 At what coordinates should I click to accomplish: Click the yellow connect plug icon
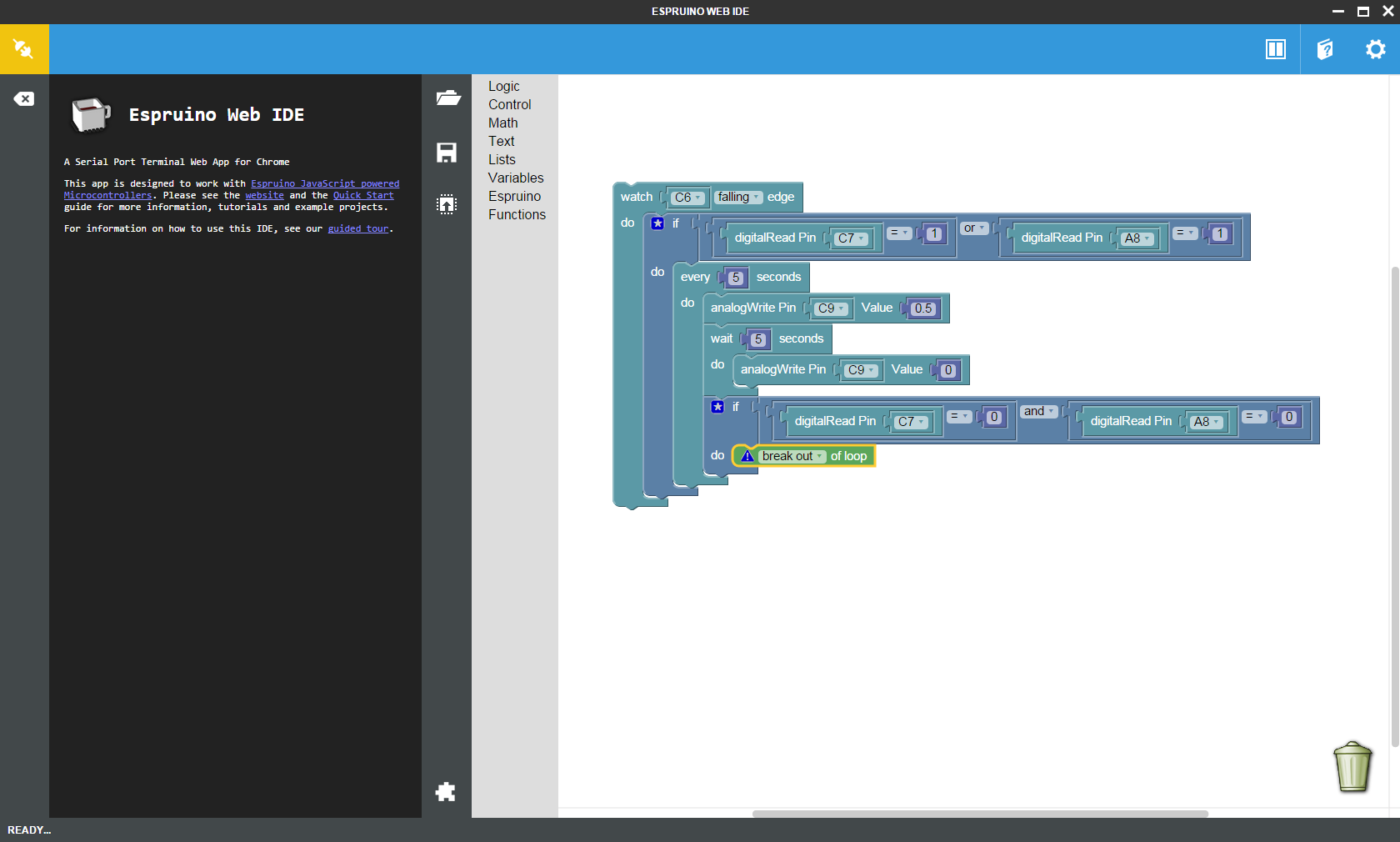24,49
